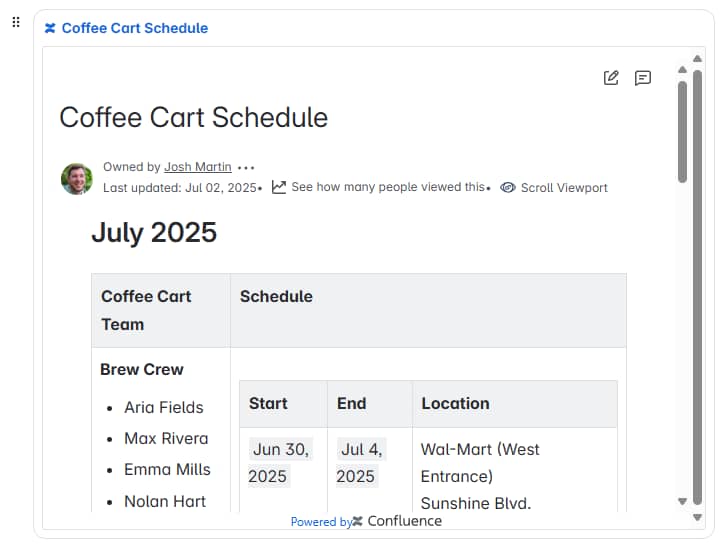Click the Confluence logo beside widget title
The width and height of the screenshot is (725, 549).
pyautogui.click(x=50, y=28)
